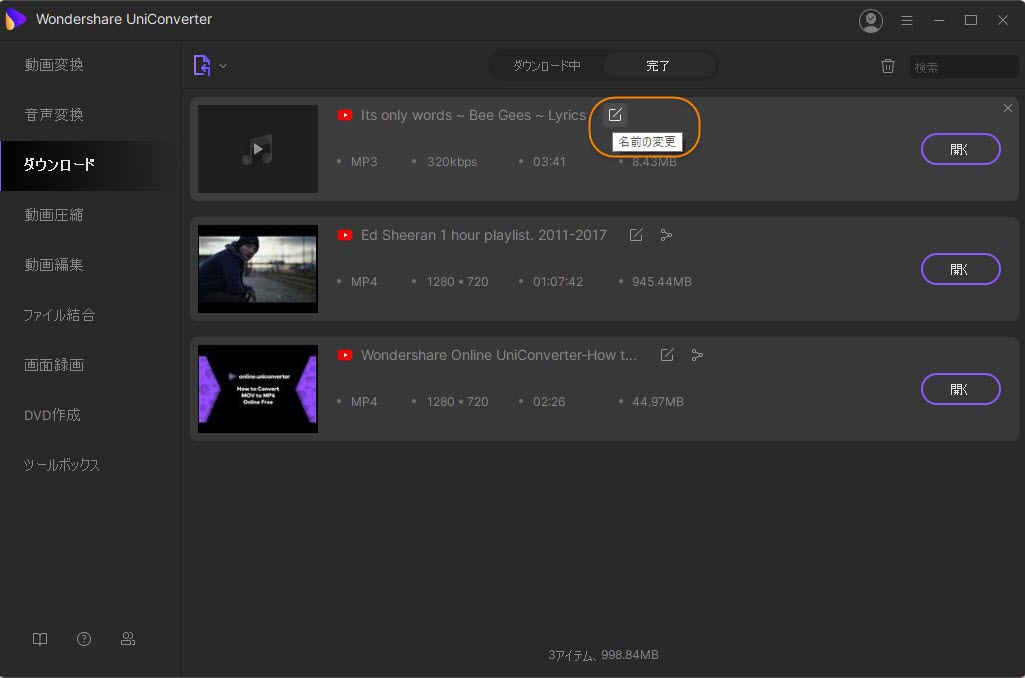Click rename icon for Bee Gees track

[614, 115]
